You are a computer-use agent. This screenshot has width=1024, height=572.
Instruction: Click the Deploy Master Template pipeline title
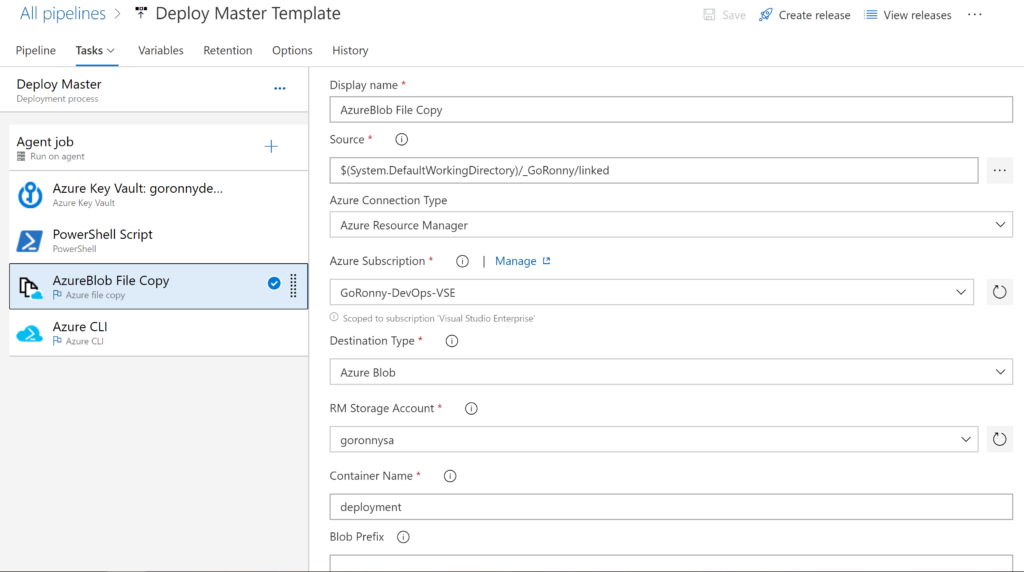248,13
